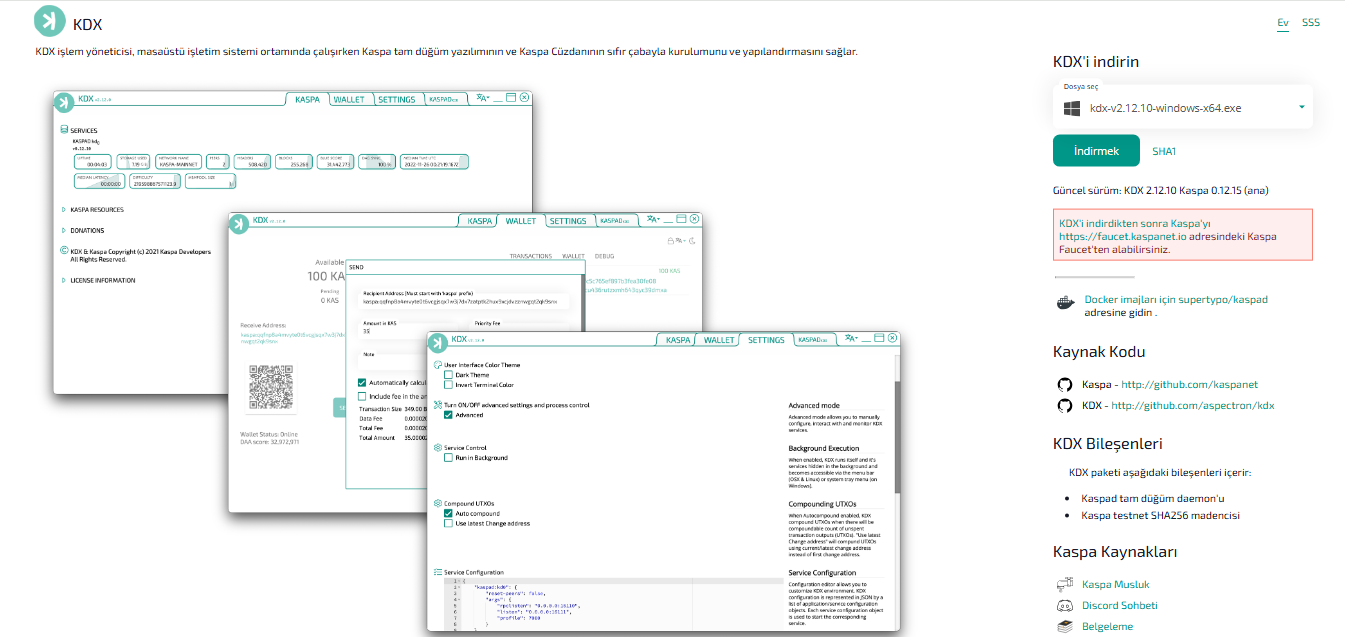Click the GitHub icon beside the Kaspa source
Screen dimensions: 1345x637
(x=1065, y=384)
